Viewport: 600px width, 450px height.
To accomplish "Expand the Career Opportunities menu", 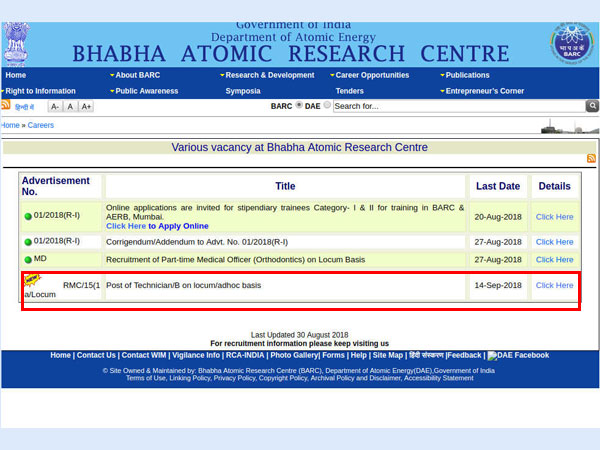I will [x=370, y=75].
